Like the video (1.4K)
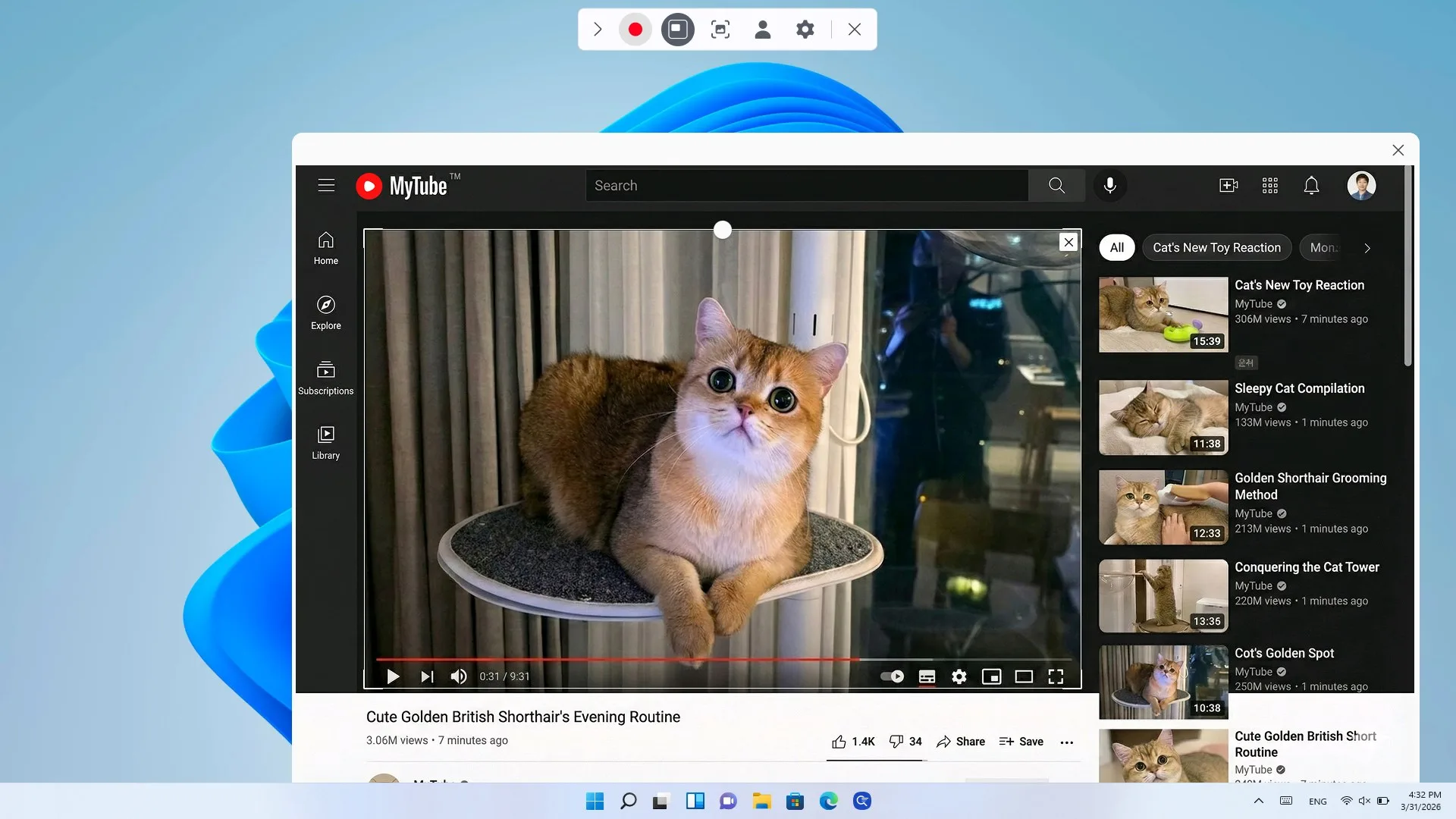 (853, 742)
